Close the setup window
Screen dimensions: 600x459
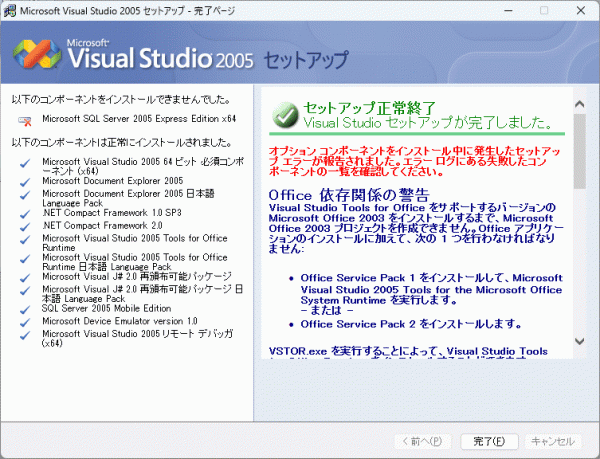coord(581,11)
